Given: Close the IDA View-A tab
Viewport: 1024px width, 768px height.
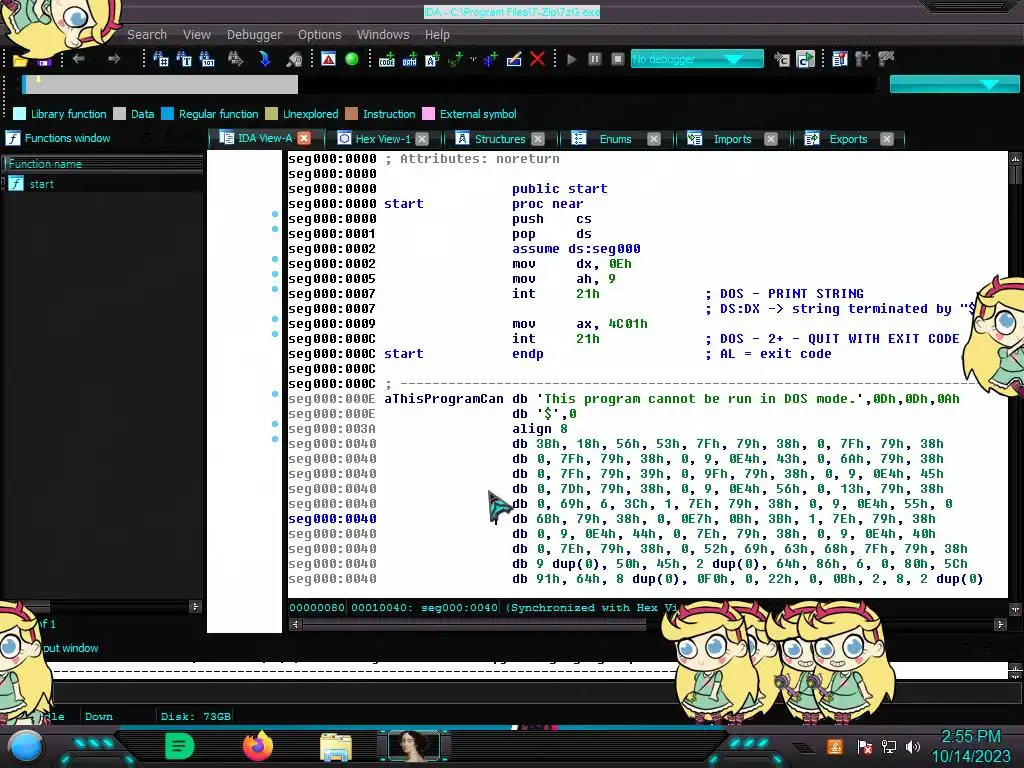Looking at the screenshot, I should coord(304,138).
